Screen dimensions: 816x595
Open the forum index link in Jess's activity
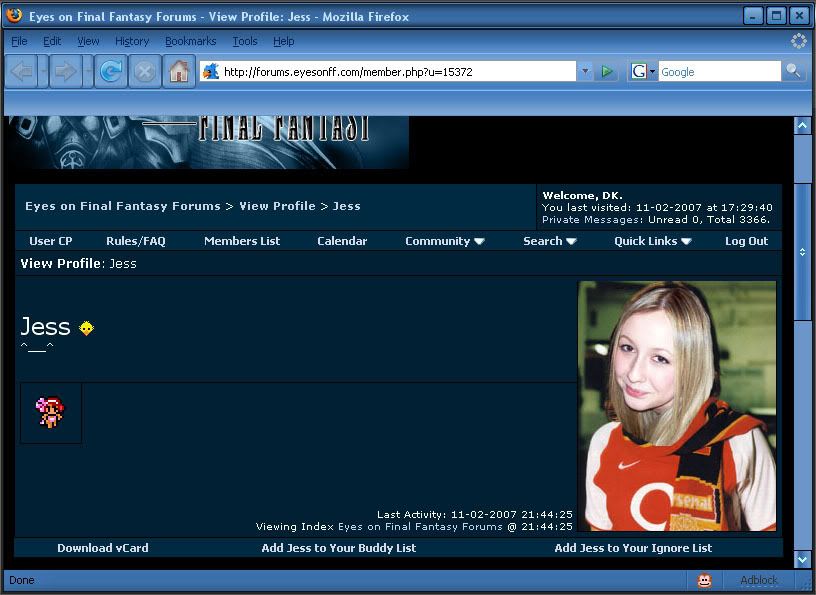[x=420, y=527]
